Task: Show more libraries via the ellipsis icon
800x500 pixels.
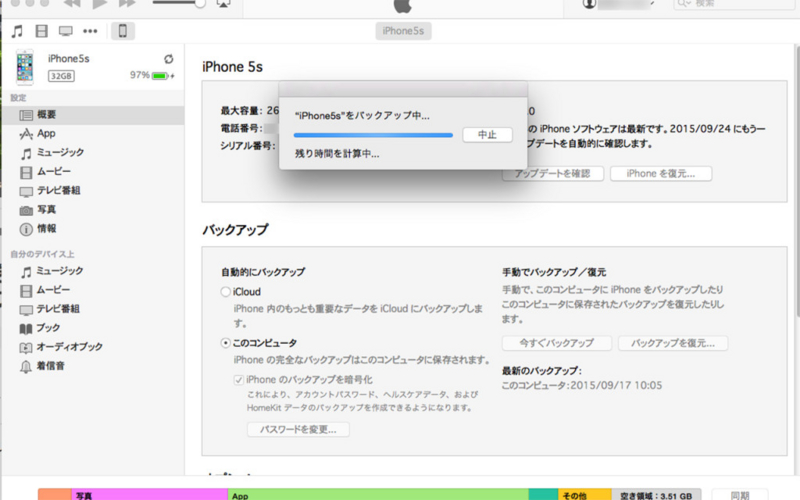Action: point(90,31)
